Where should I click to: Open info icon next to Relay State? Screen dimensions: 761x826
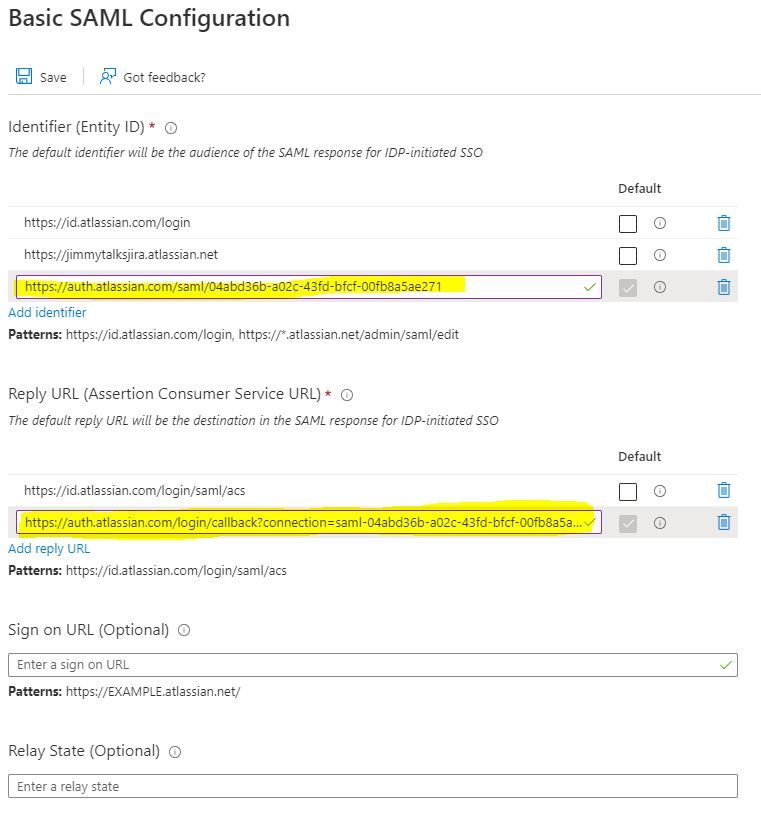pos(175,752)
